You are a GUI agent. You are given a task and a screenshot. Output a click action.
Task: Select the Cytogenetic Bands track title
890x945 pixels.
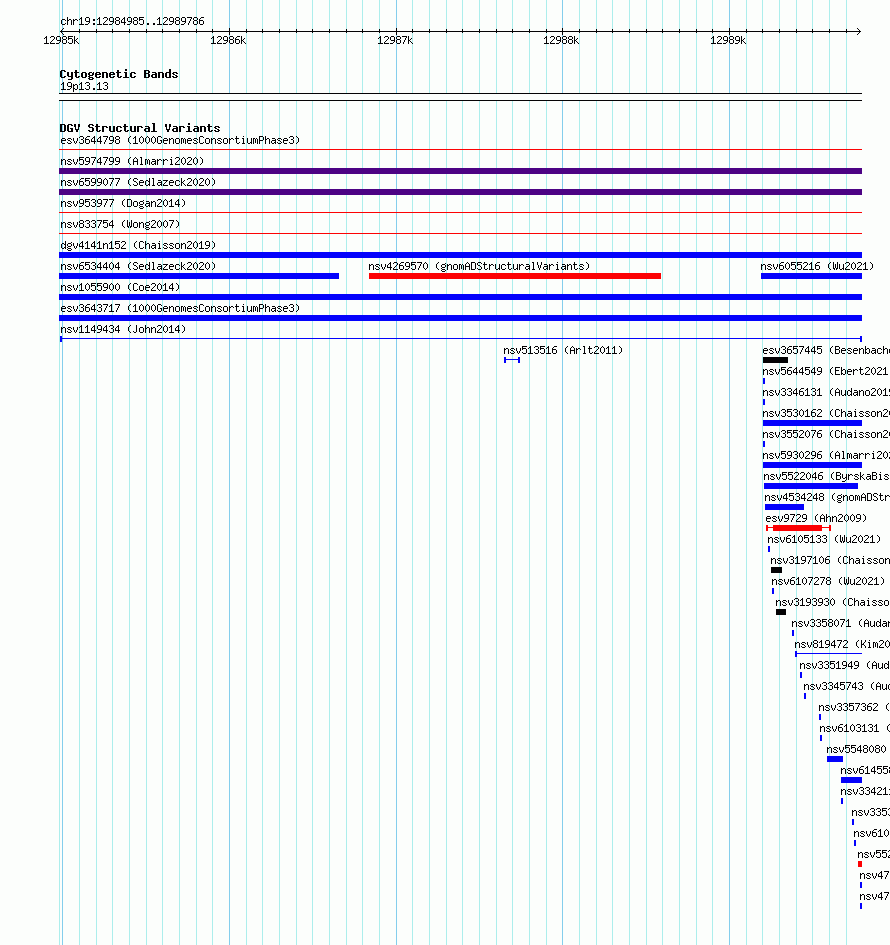[119, 74]
